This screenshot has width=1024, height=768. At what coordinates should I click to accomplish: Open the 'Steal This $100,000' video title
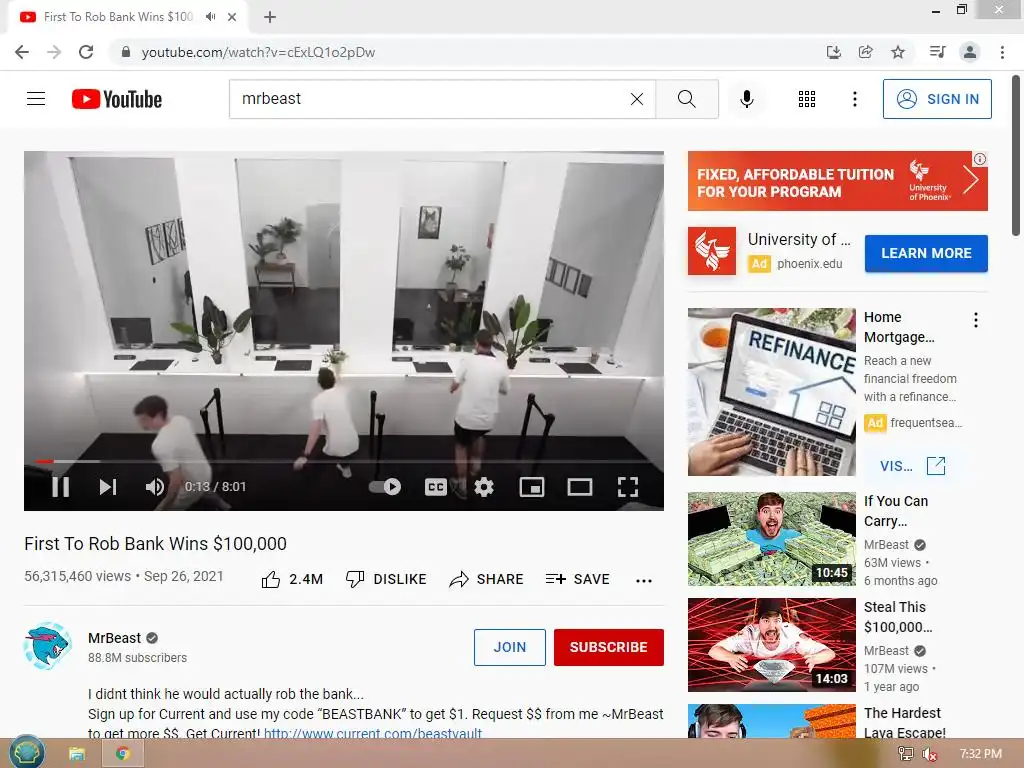[898, 617]
